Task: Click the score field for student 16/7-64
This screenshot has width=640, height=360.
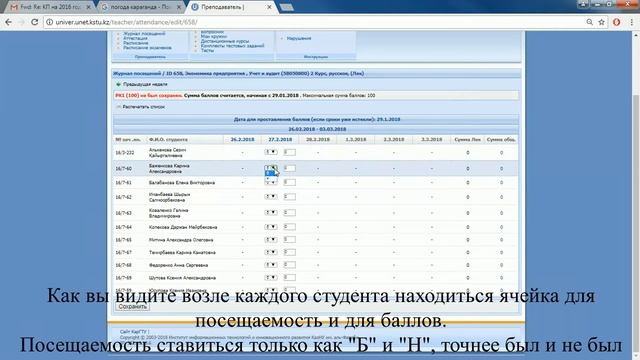Action: 289,227
